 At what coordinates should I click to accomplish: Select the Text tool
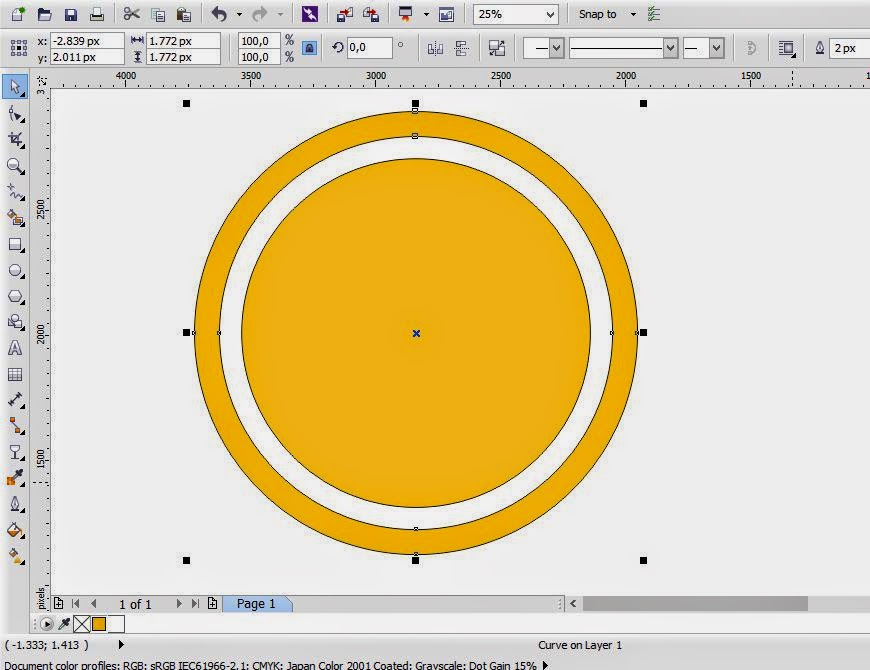(15, 348)
